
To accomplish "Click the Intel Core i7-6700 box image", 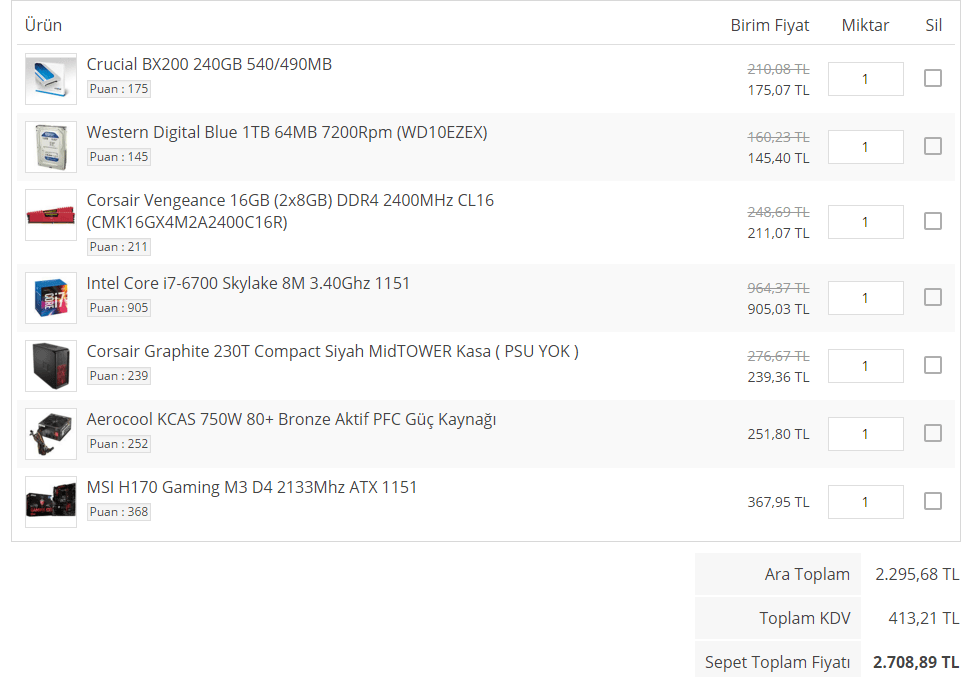I will tap(51, 298).
